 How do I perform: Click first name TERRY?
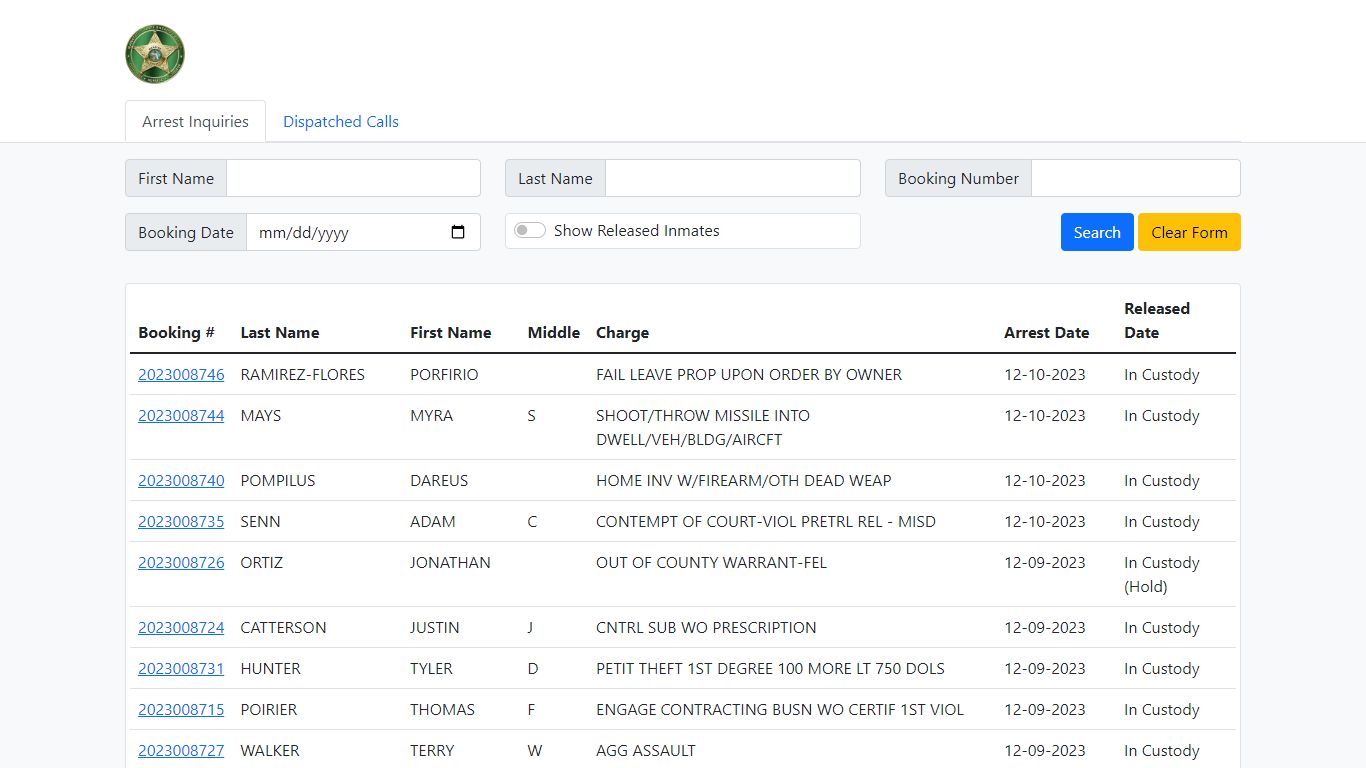click(432, 751)
